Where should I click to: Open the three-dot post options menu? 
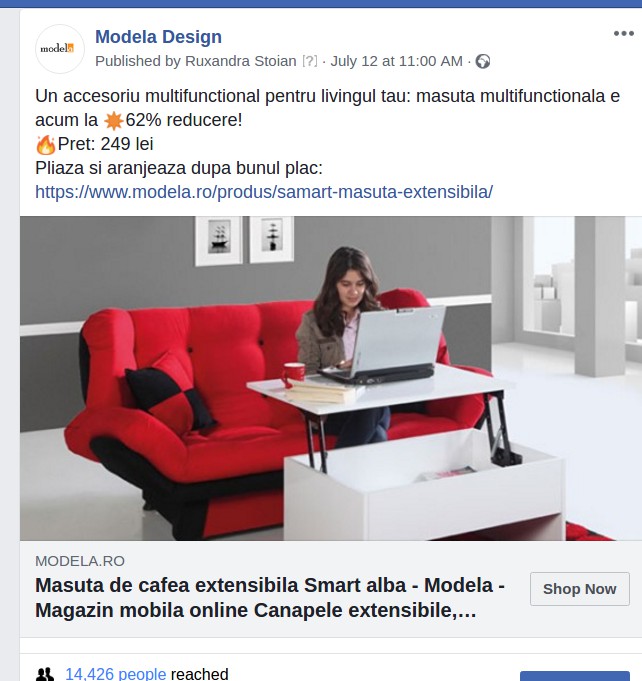pos(623,33)
